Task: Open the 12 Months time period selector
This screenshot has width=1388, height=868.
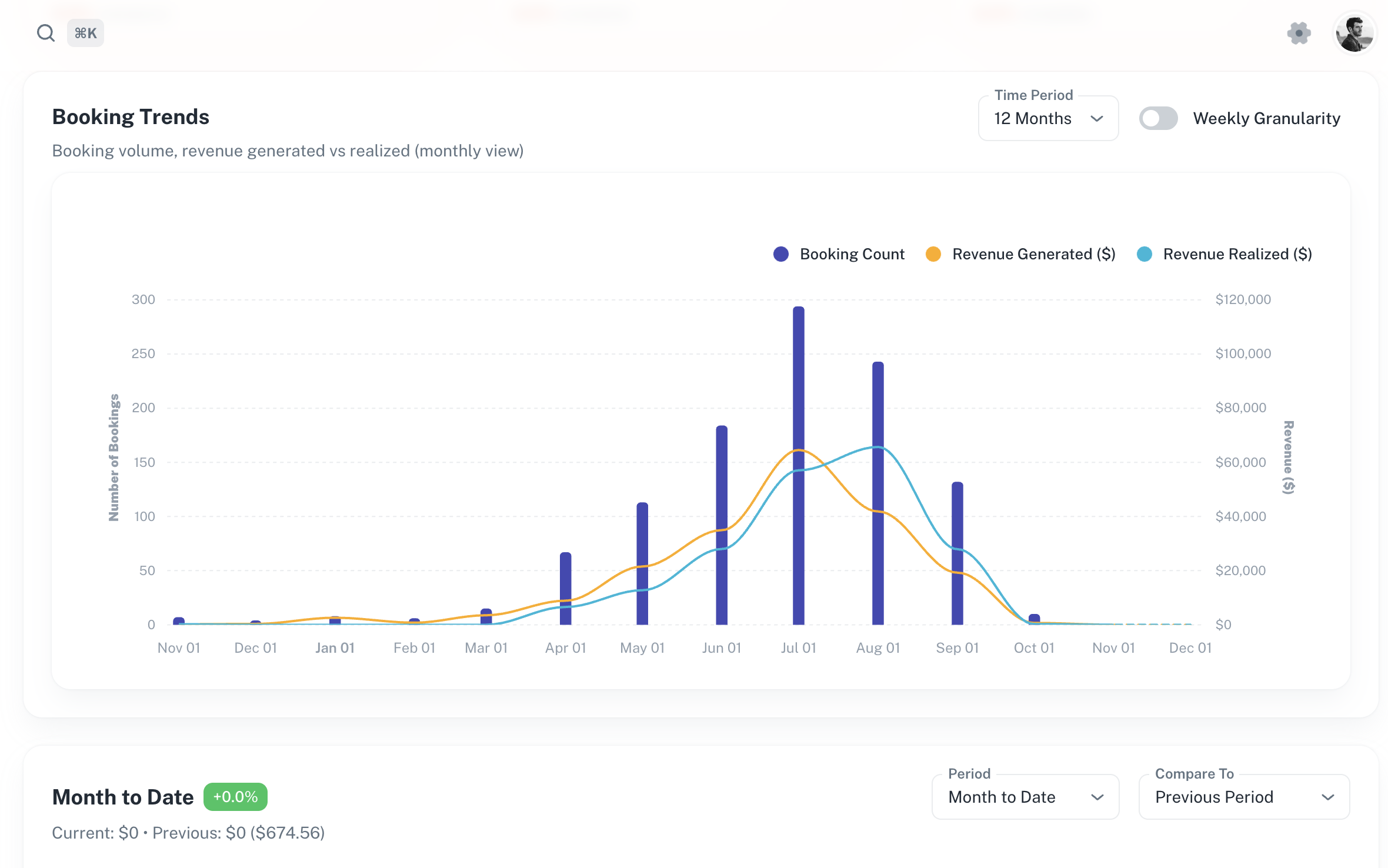Action: coord(1048,118)
